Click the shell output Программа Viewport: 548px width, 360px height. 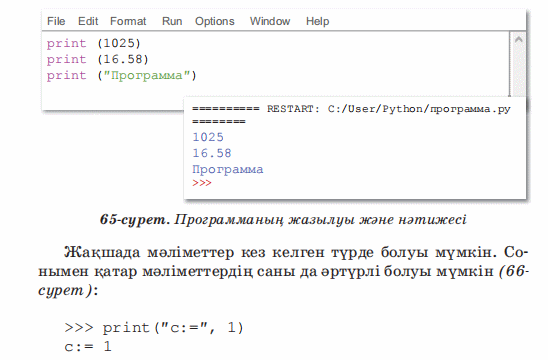(x=228, y=170)
